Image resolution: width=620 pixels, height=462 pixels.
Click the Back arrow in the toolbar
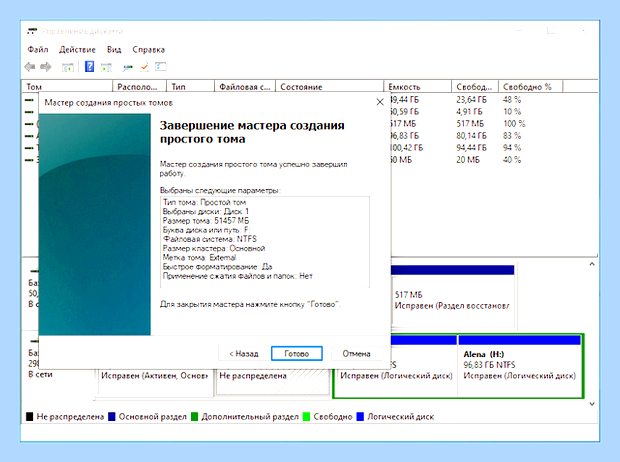click(x=30, y=67)
